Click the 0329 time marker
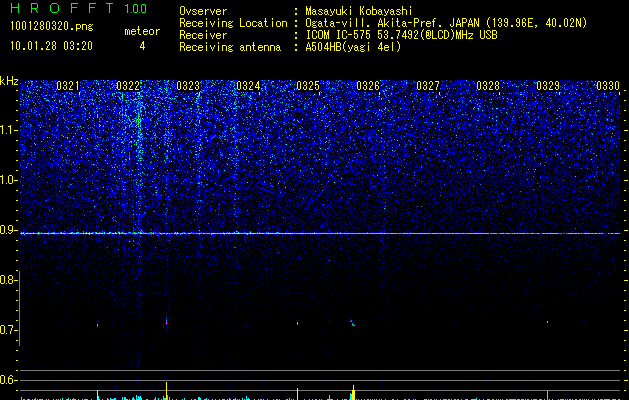Viewport: 629px width, 400px height. (548, 86)
